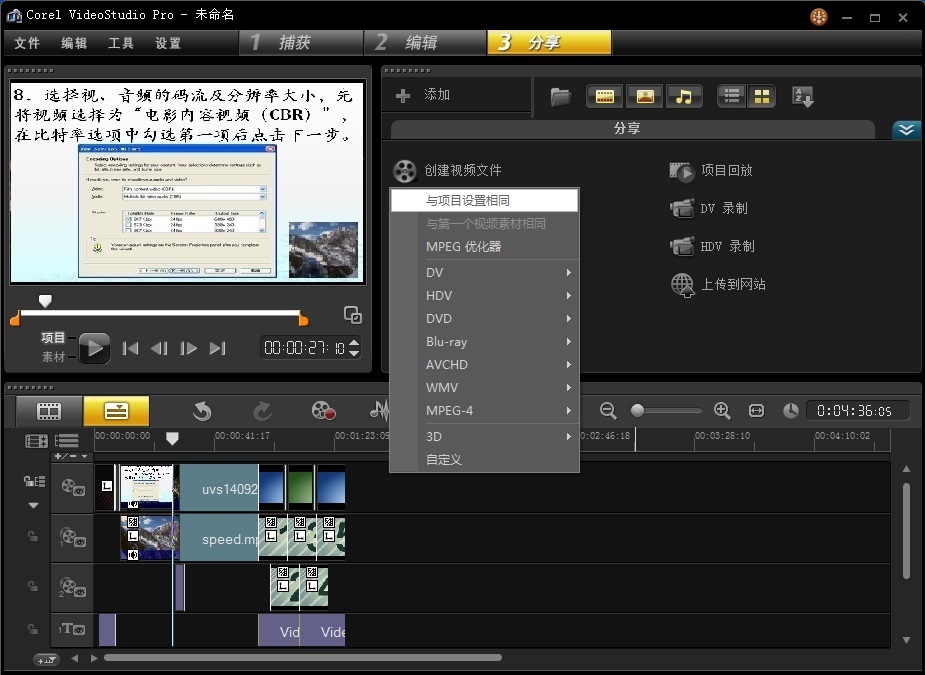Click the fit project in timeline icon
Image resolution: width=925 pixels, height=675 pixels.
pyautogui.click(x=756, y=410)
